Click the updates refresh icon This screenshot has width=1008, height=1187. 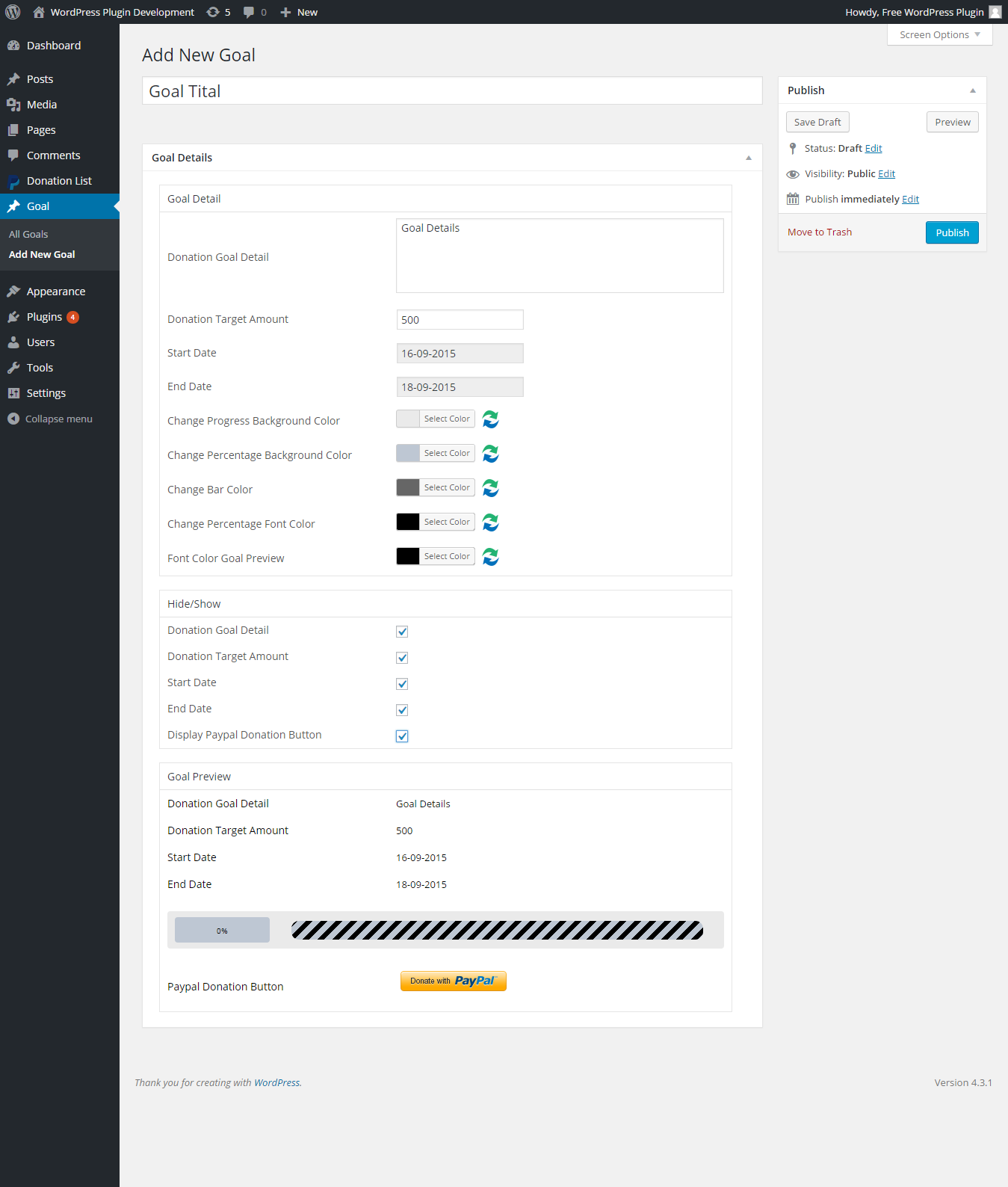pyautogui.click(x=213, y=12)
